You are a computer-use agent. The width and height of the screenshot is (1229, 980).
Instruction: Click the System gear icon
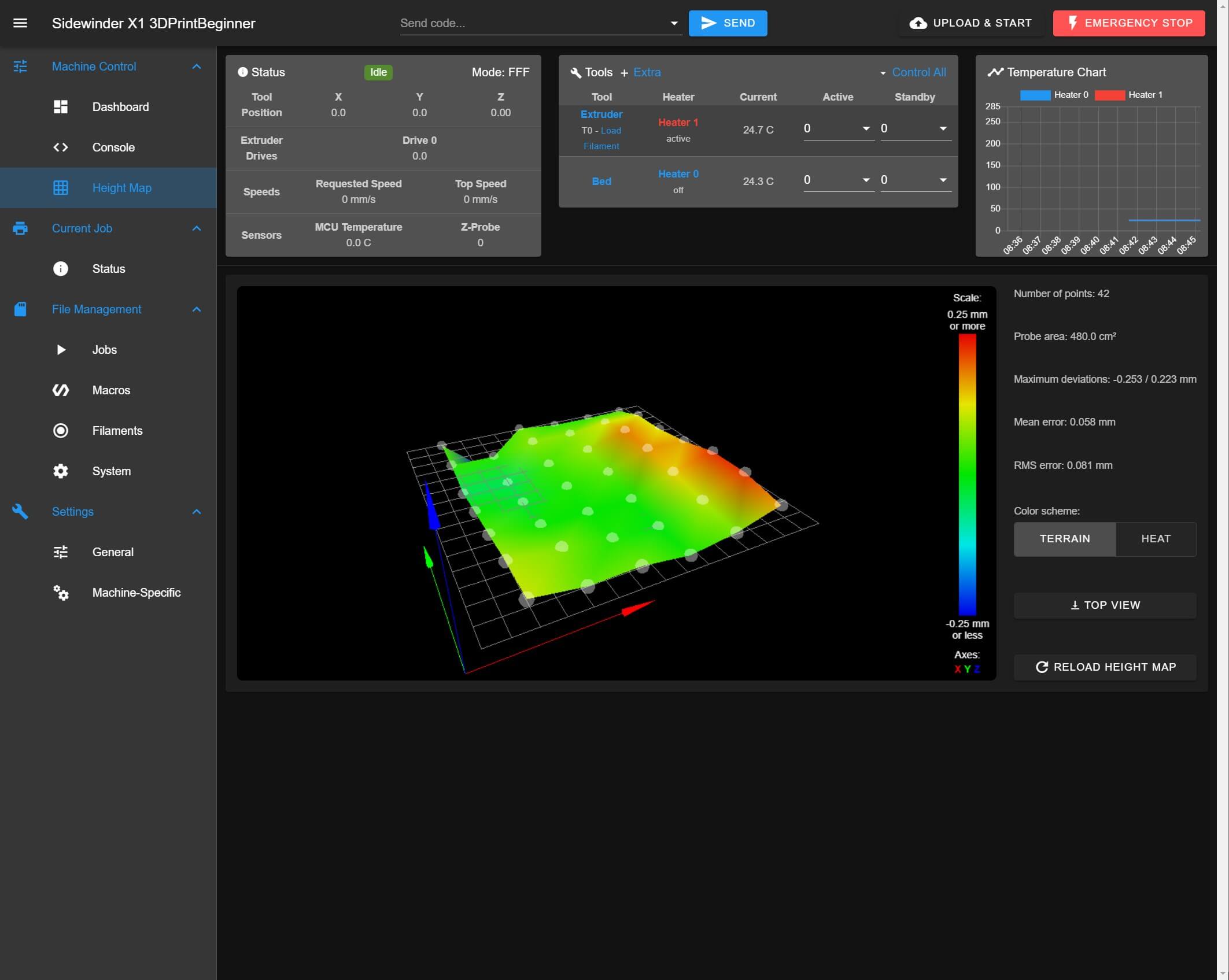[61, 471]
